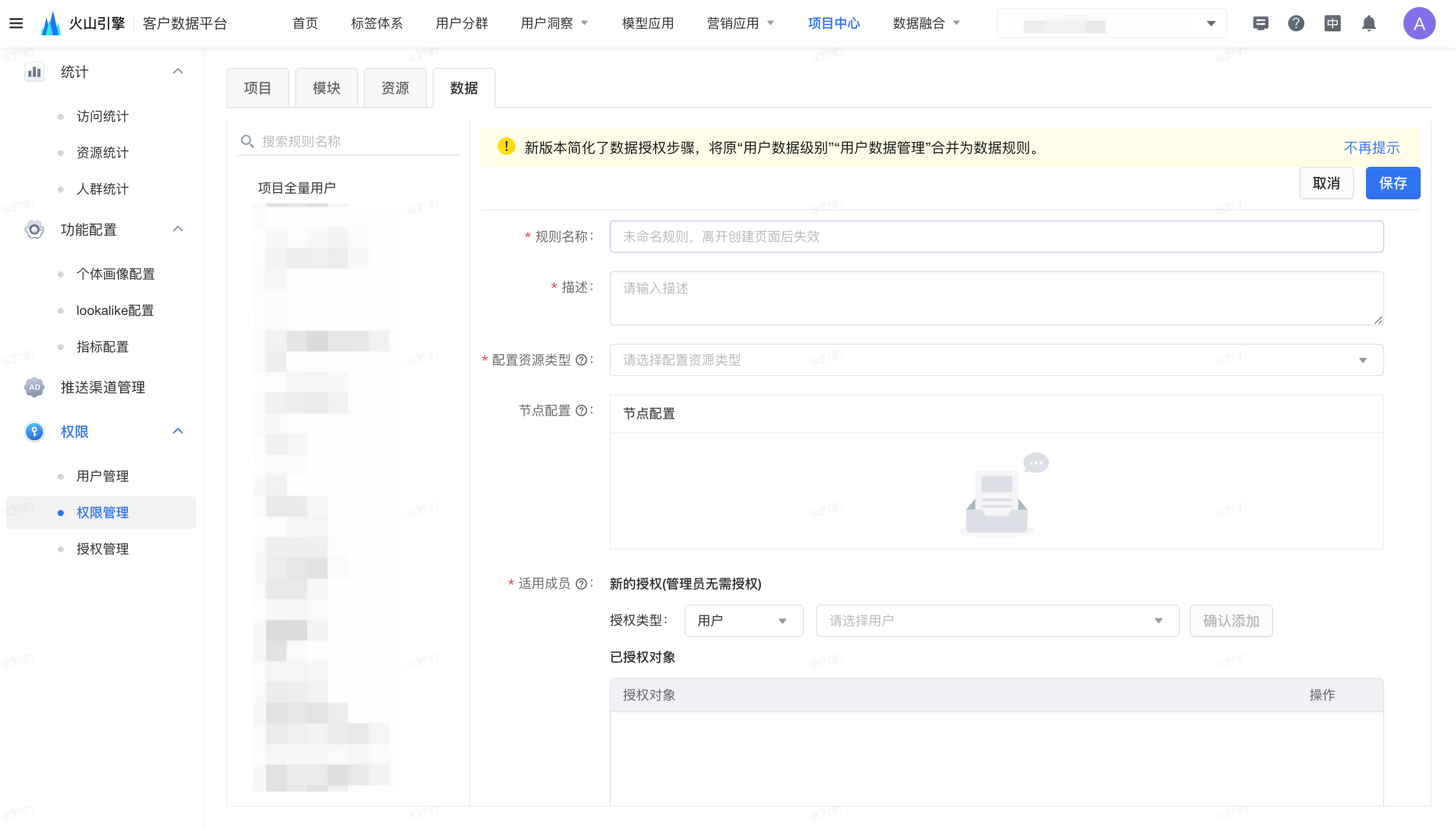The width and height of the screenshot is (1456, 829).
Task: Click the 推送渠道管理 AD icon
Action: click(x=34, y=387)
